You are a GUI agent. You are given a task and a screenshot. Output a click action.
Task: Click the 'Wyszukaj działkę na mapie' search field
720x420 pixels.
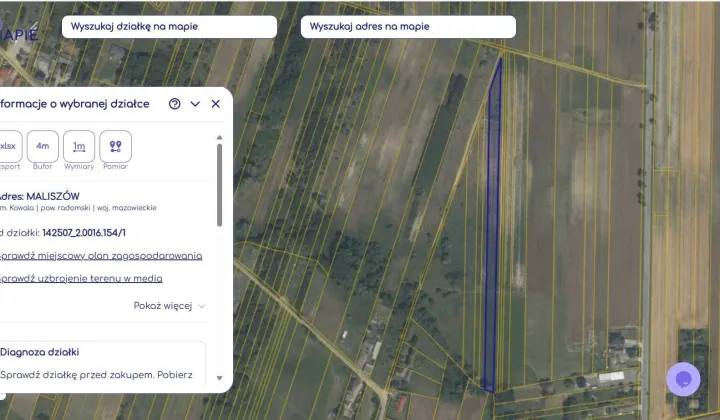click(169, 27)
